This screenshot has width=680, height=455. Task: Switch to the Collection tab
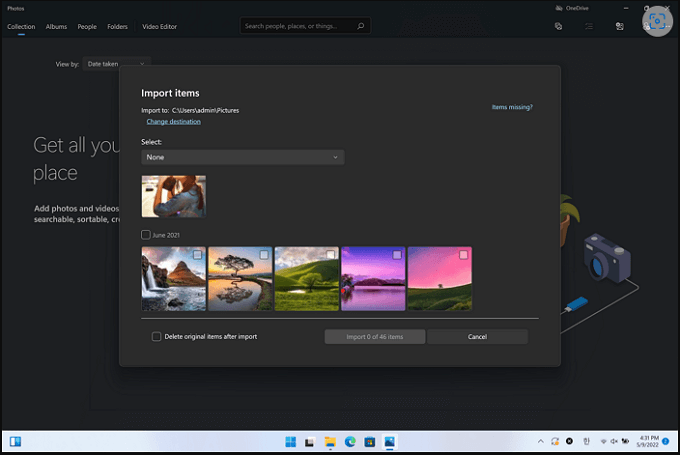(x=21, y=26)
